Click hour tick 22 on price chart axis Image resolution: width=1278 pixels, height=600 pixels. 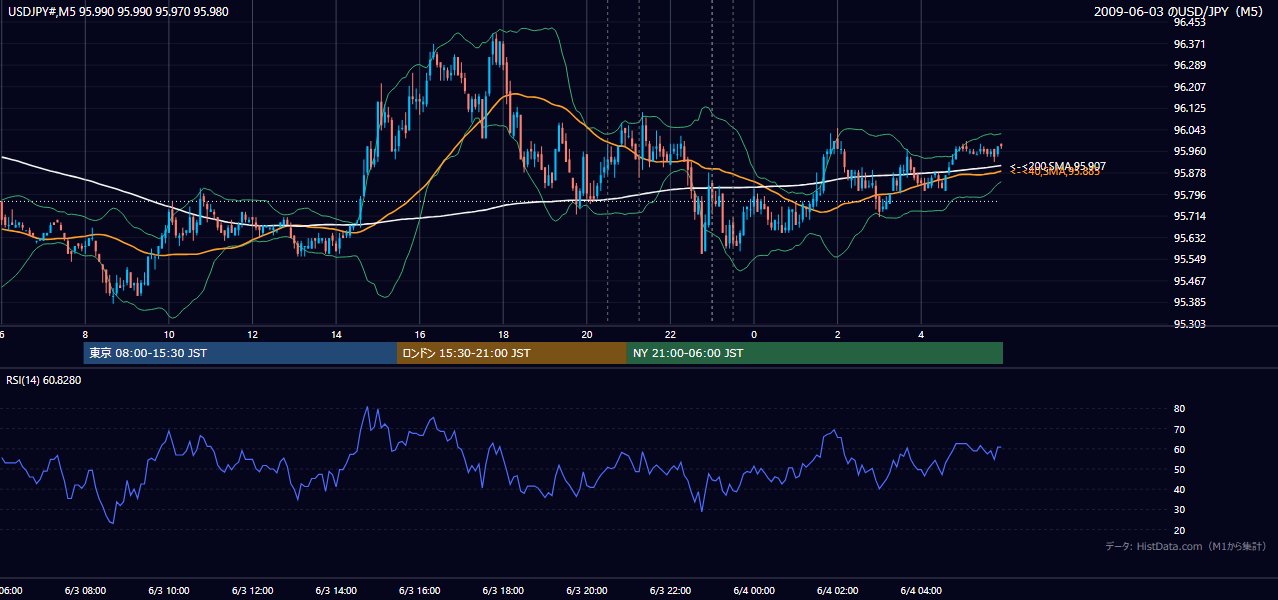coord(671,334)
